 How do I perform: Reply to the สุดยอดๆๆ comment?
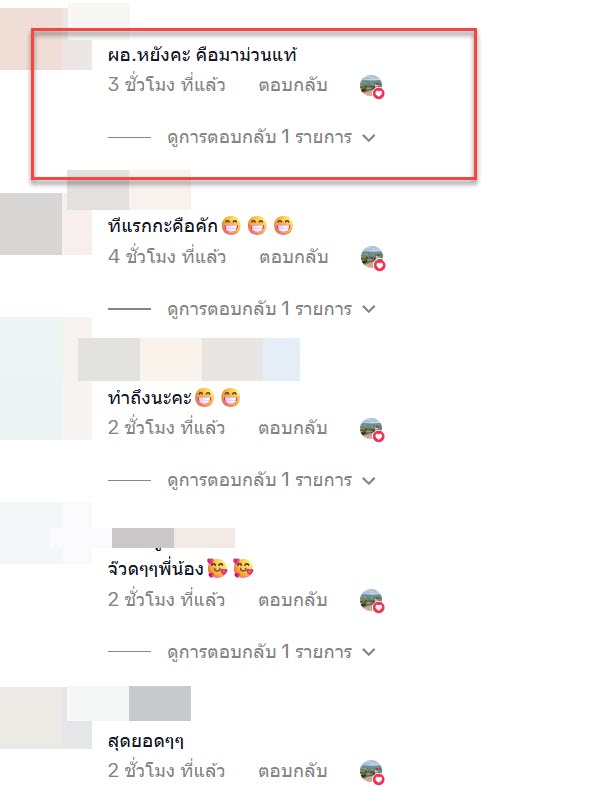point(292,771)
